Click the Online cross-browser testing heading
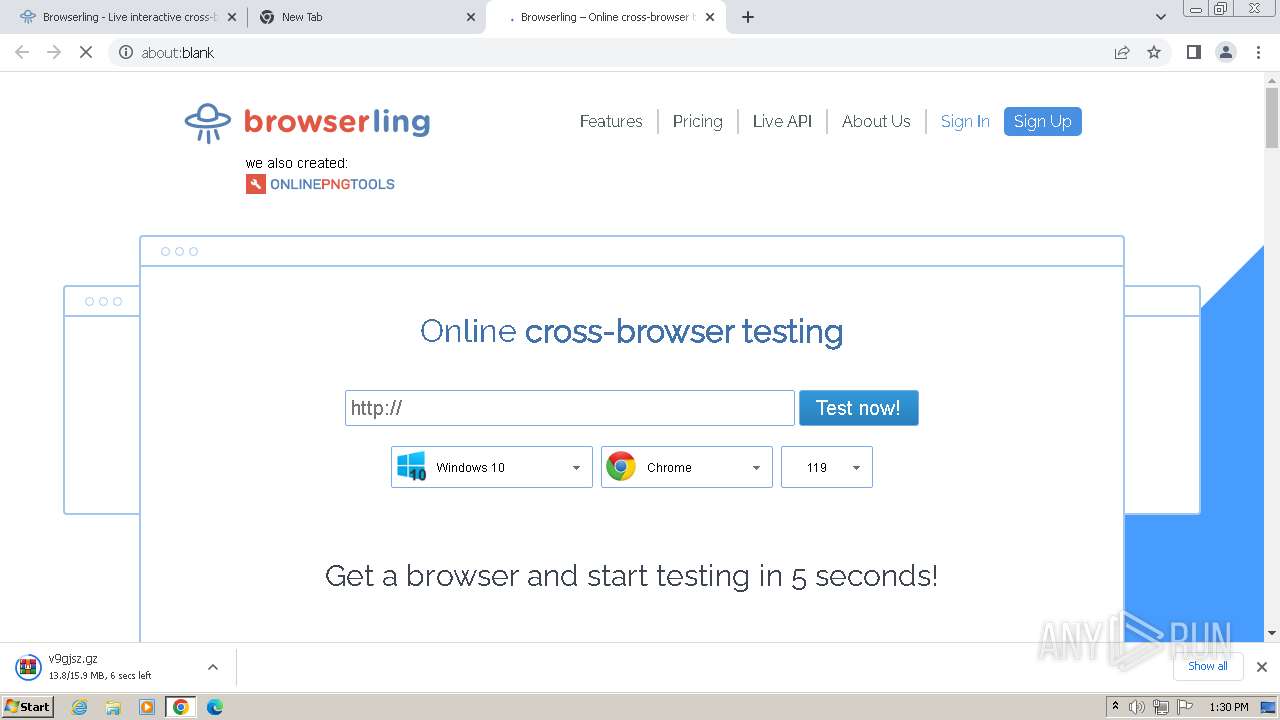The width and height of the screenshot is (1280, 720). [x=632, y=331]
